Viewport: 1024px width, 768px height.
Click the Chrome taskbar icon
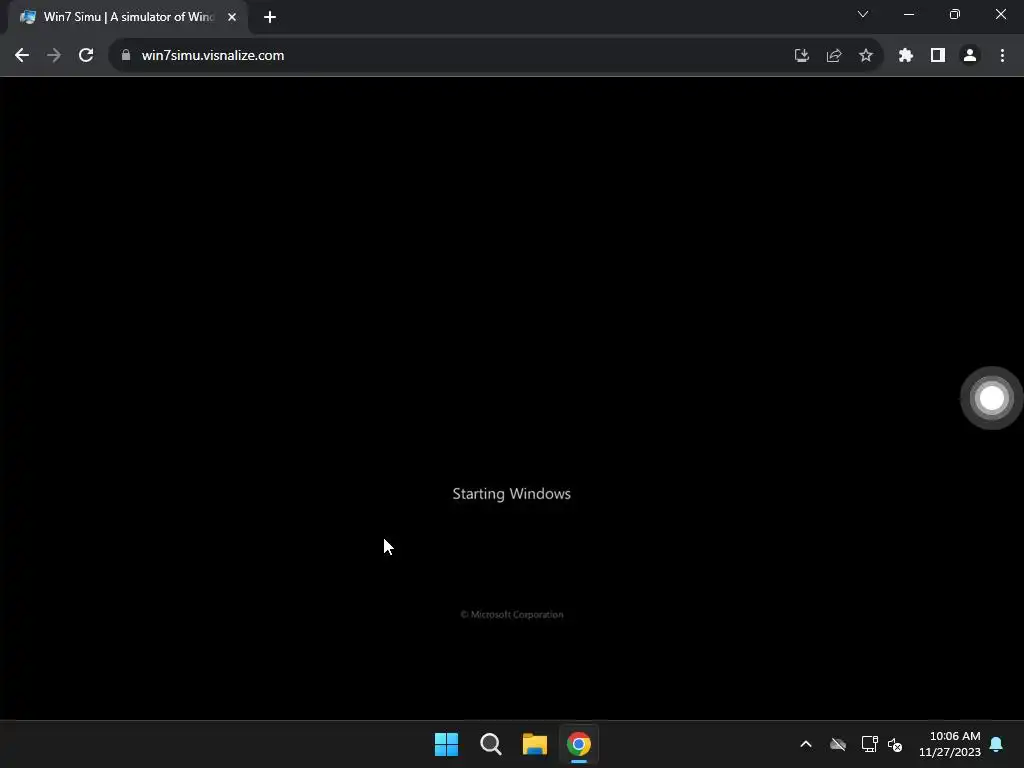coord(579,744)
